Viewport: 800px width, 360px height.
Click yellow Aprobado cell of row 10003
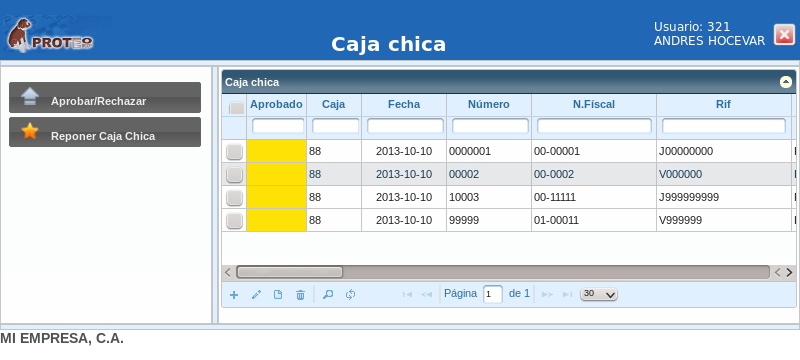(x=277, y=197)
